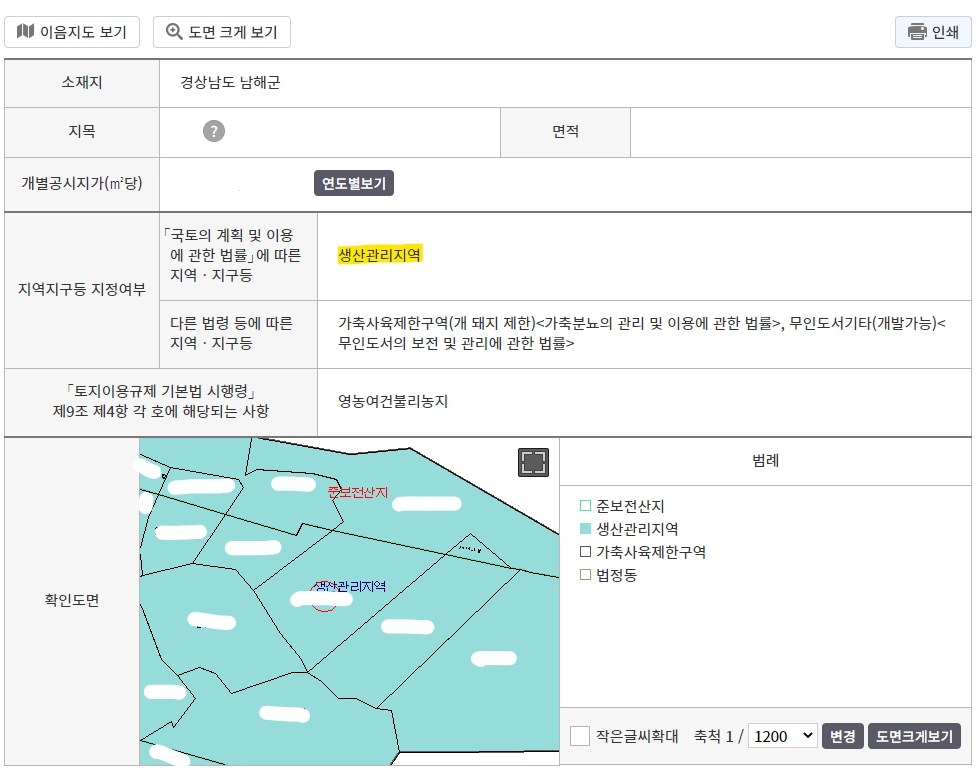Screen dimensions: 979x780
Task: Click the map icon in 이음지도 보기
Action: 25,31
